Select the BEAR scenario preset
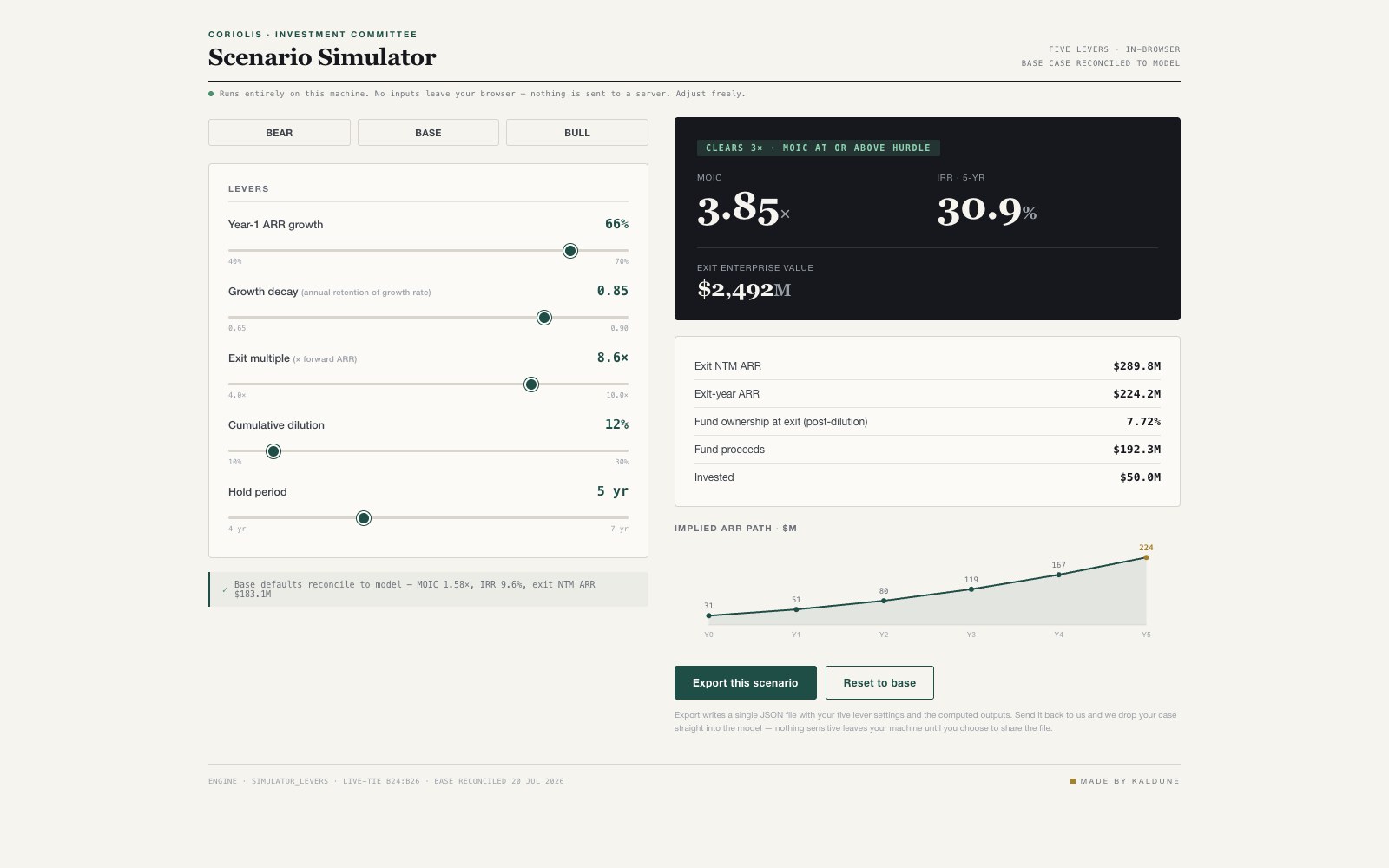The image size is (1389, 868). click(x=279, y=133)
